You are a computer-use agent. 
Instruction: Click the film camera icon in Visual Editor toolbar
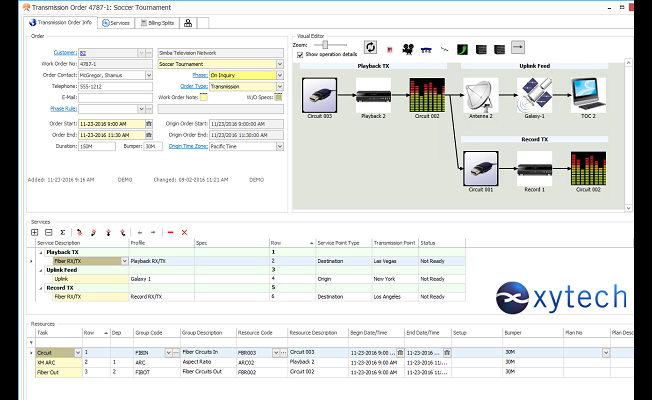[407, 47]
